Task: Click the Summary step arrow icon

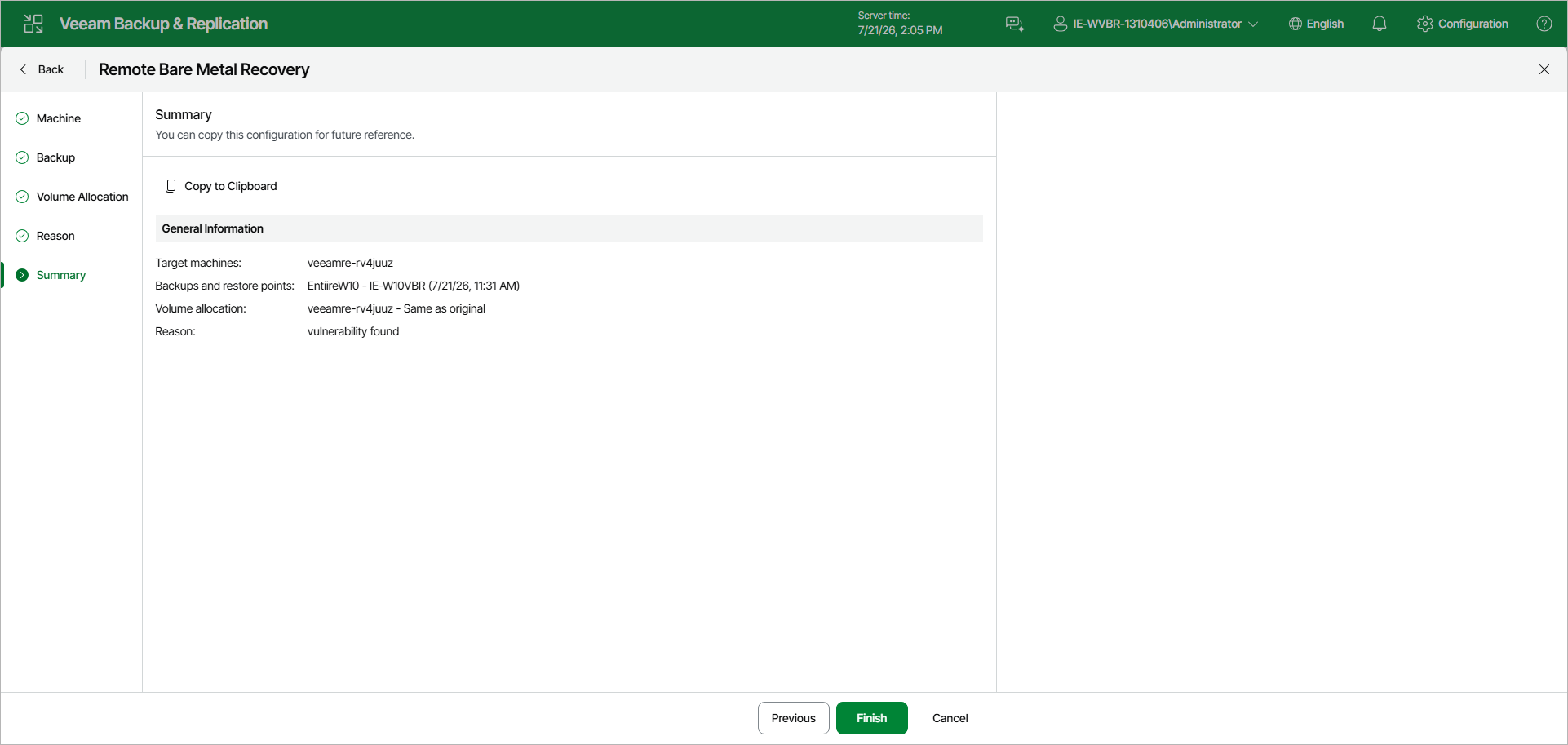Action: [x=22, y=275]
